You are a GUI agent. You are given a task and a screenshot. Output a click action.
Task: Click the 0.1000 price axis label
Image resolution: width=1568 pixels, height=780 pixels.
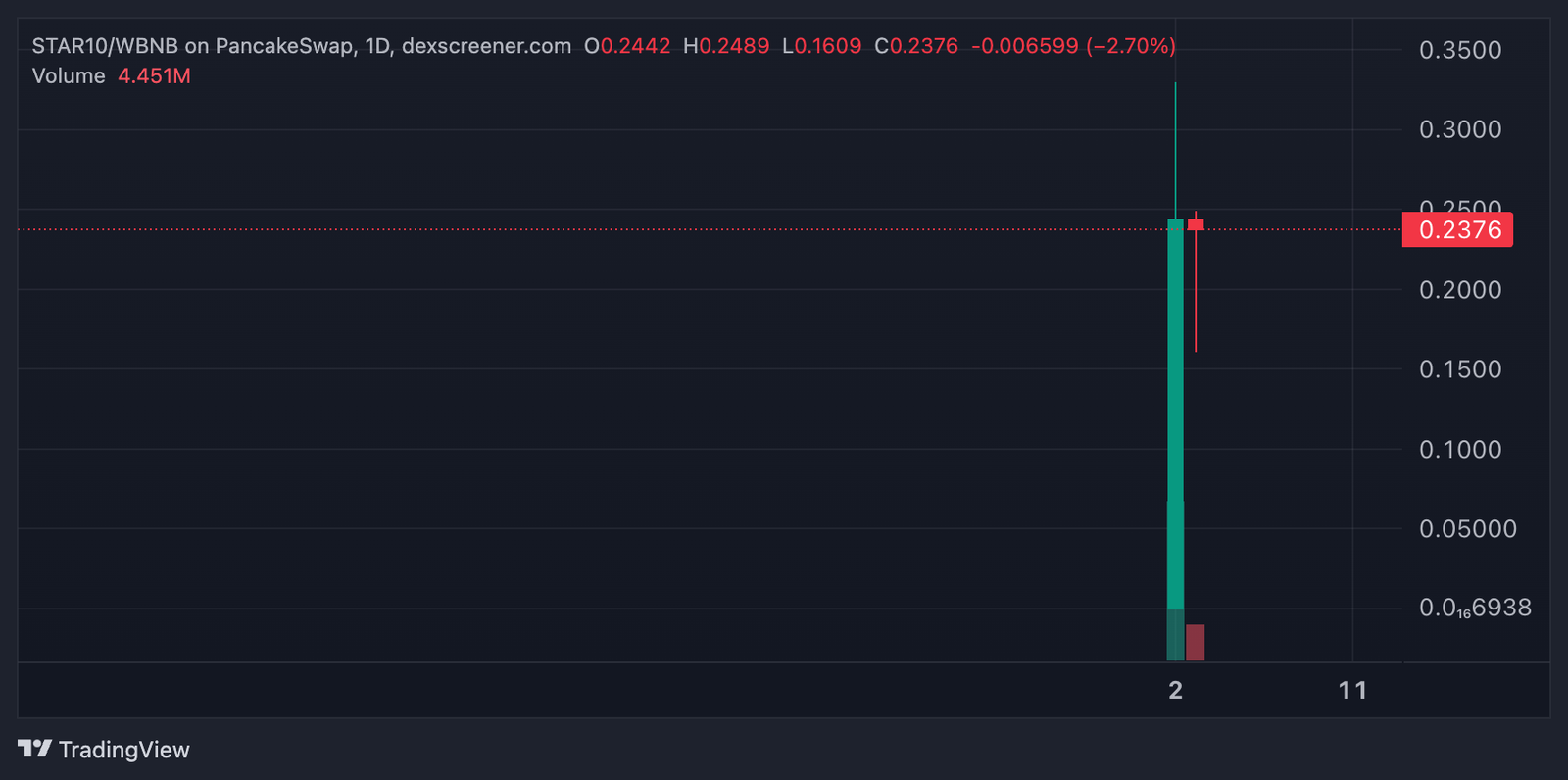pyautogui.click(x=1460, y=450)
